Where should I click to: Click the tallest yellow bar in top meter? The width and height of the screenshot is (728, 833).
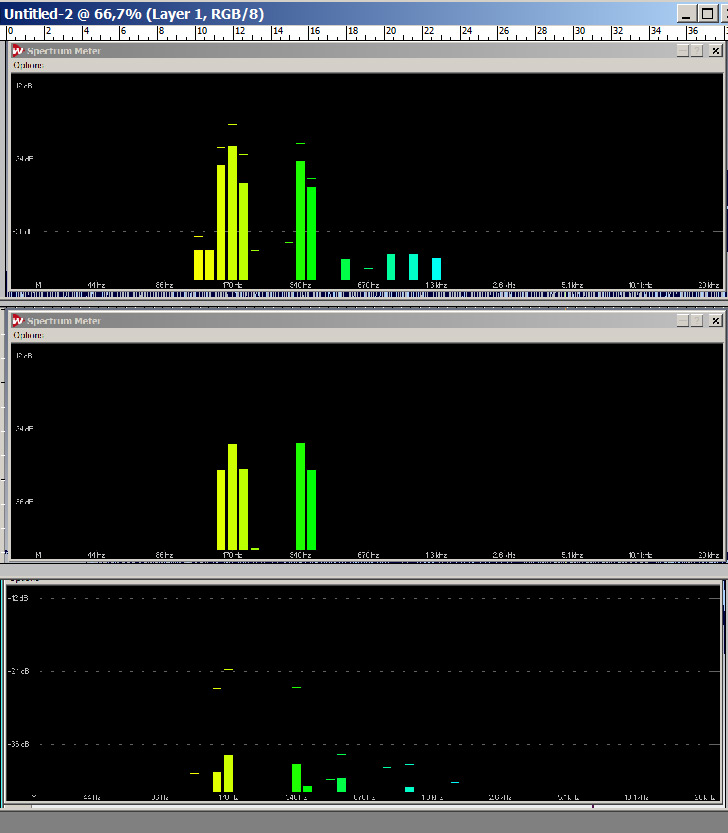point(232,213)
